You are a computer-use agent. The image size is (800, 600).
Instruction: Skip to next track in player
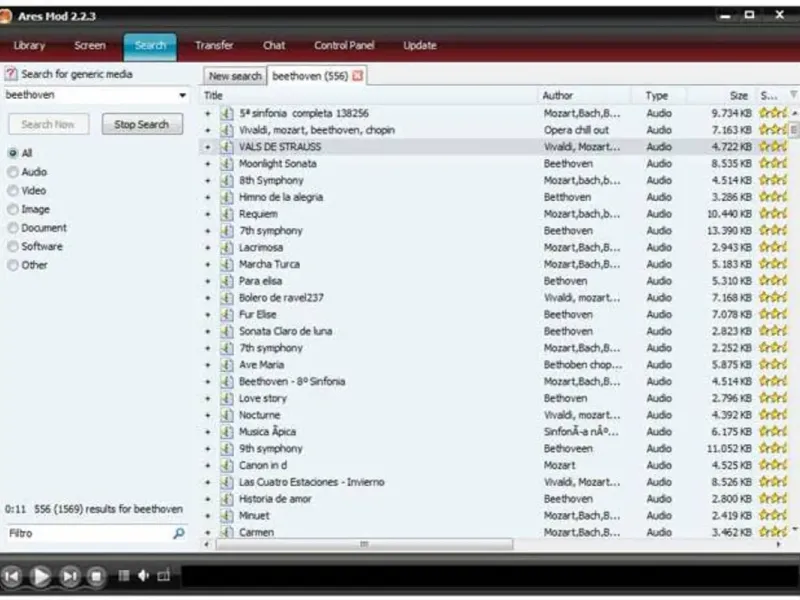click(69, 577)
